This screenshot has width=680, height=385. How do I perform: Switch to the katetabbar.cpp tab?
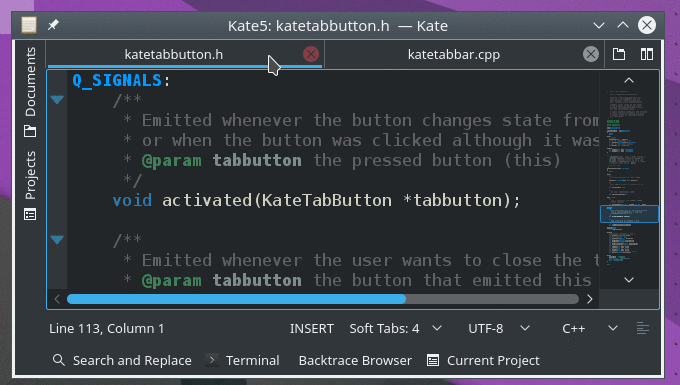(x=454, y=55)
